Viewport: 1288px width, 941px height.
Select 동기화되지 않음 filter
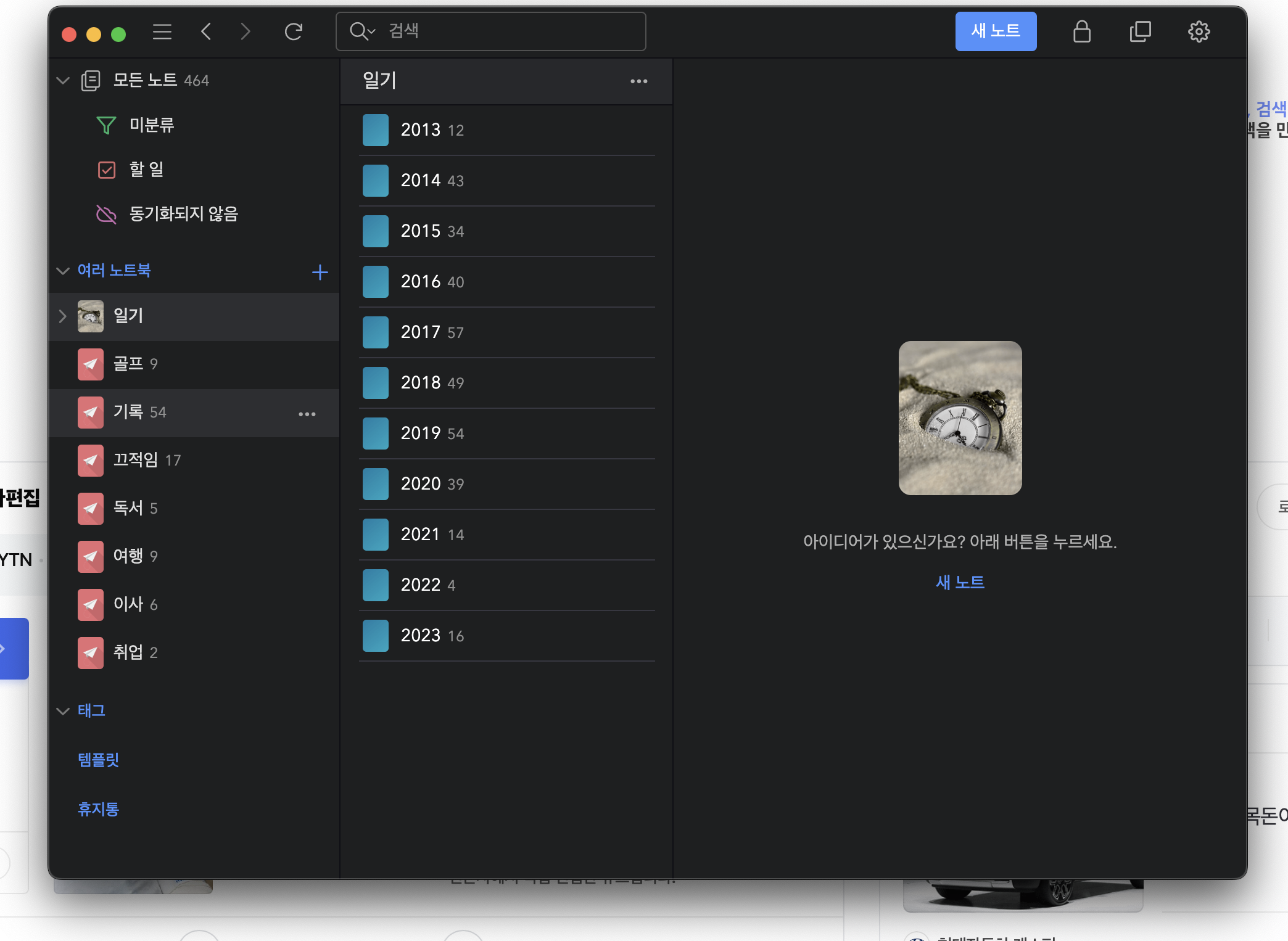(x=183, y=214)
